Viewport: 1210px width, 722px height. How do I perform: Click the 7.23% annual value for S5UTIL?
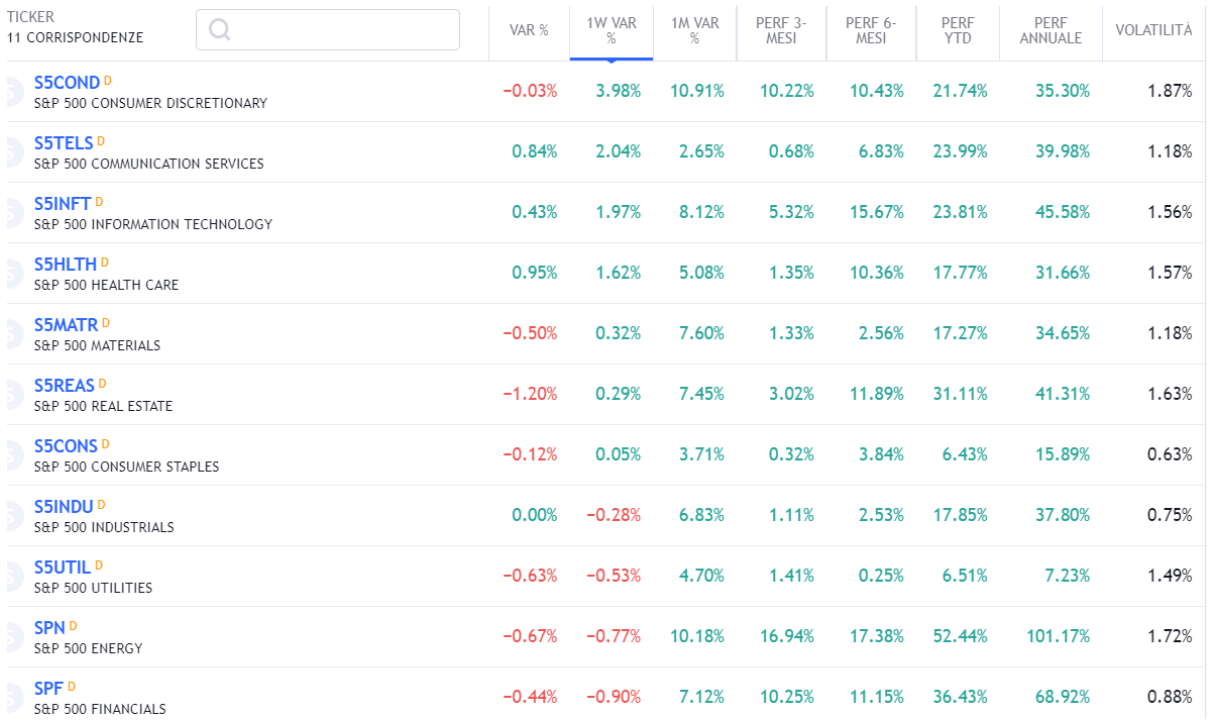[x=1066, y=576]
